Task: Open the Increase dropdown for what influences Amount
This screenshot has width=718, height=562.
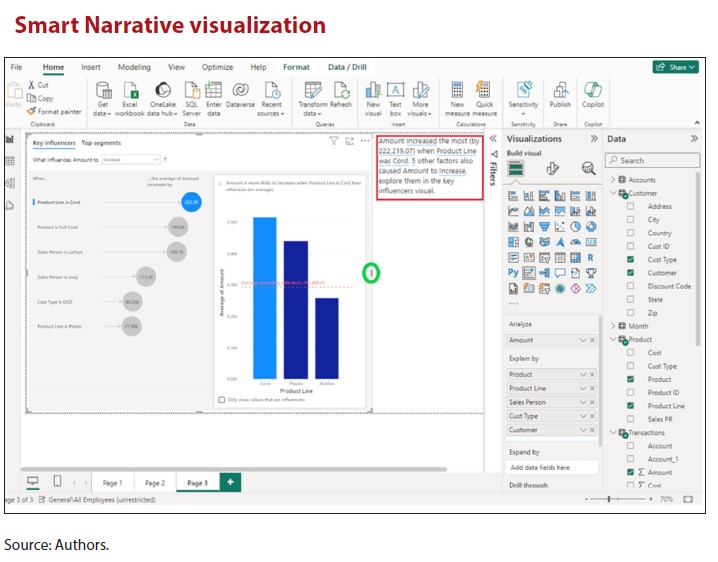Action: click(x=130, y=158)
